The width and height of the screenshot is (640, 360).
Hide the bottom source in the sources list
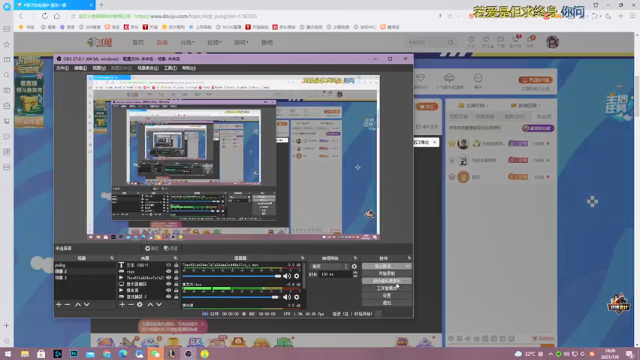[168, 297]
